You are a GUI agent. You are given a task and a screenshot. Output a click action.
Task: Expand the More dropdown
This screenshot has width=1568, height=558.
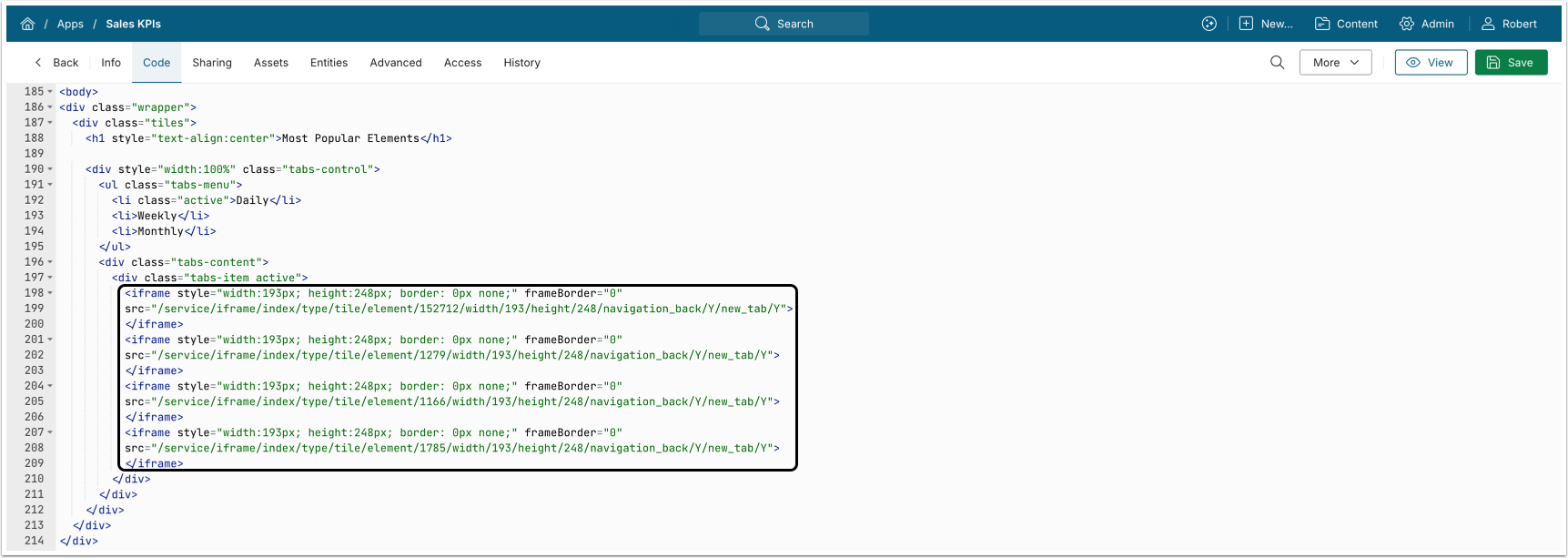[x=1335, y=63]
